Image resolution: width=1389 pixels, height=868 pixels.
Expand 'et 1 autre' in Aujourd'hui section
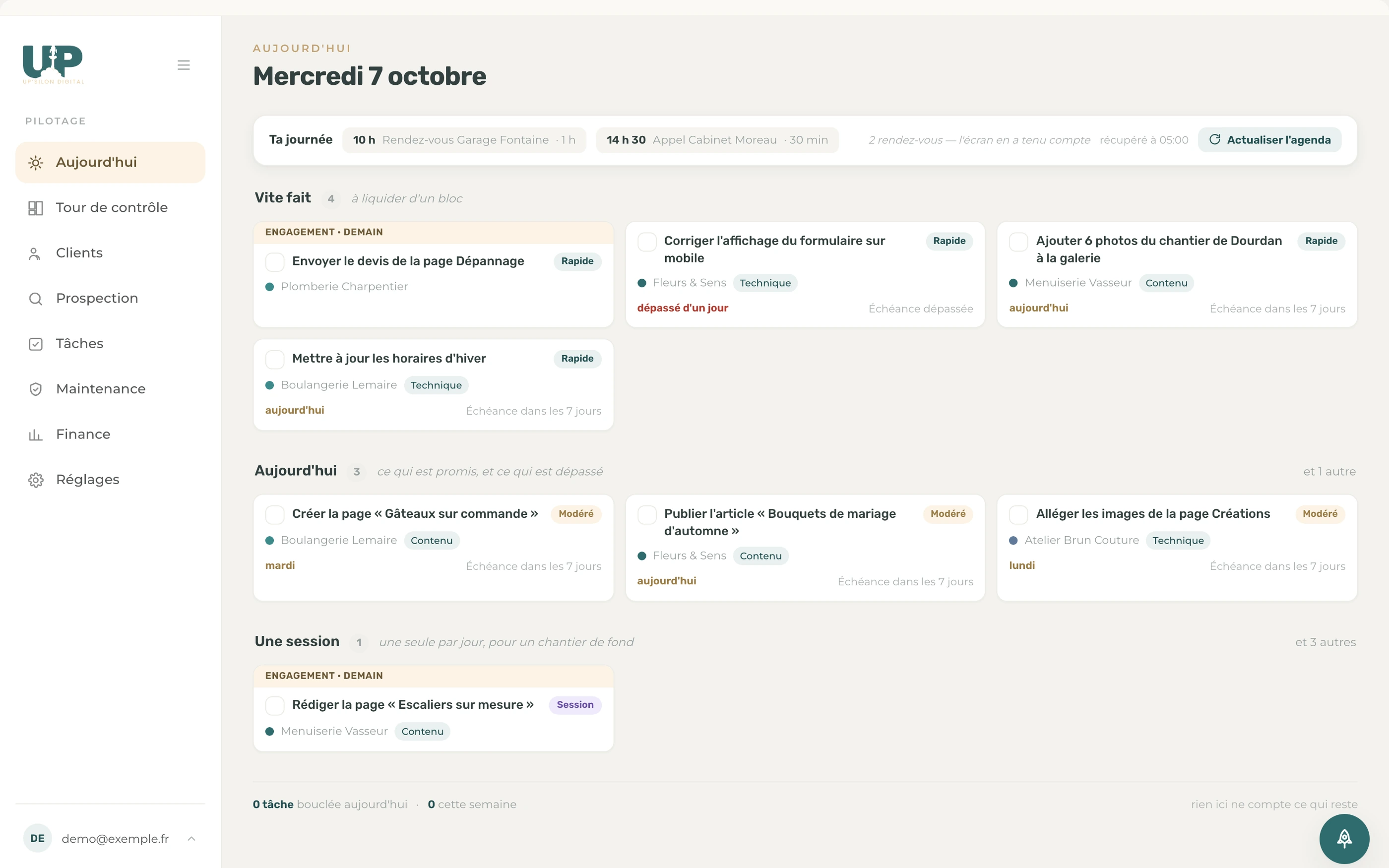pyautogui.click(x=1329, y=471)
